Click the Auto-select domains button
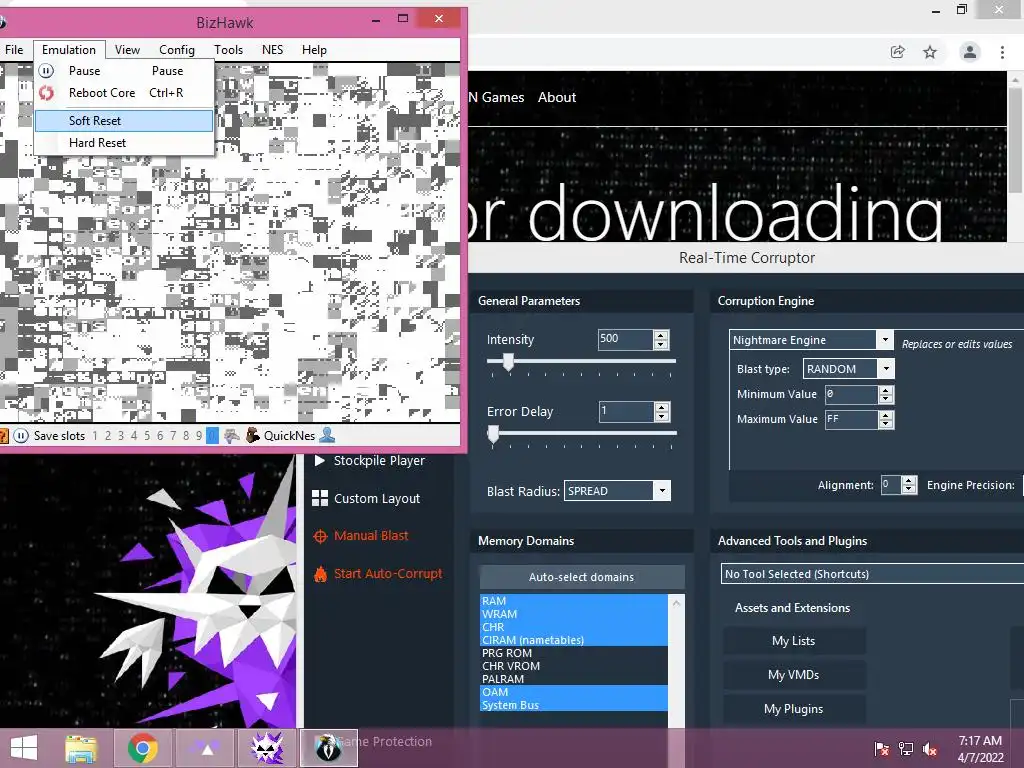 [x=581, y=577]
